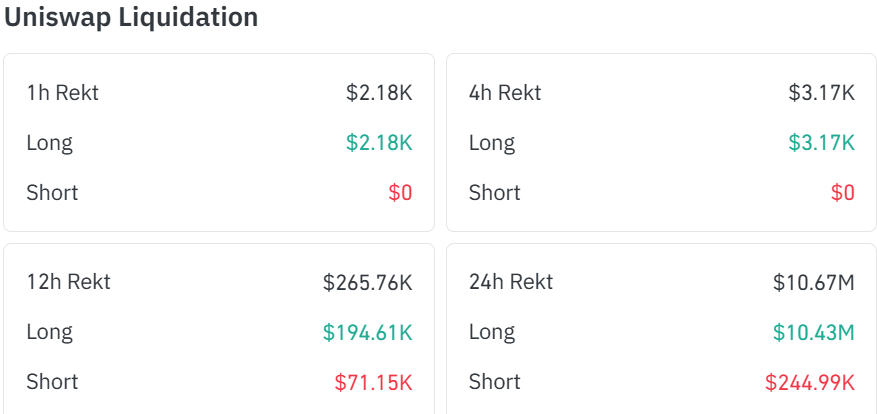
Task: Click the 24h Long value $10.43M
Action: tap(814, 332)
